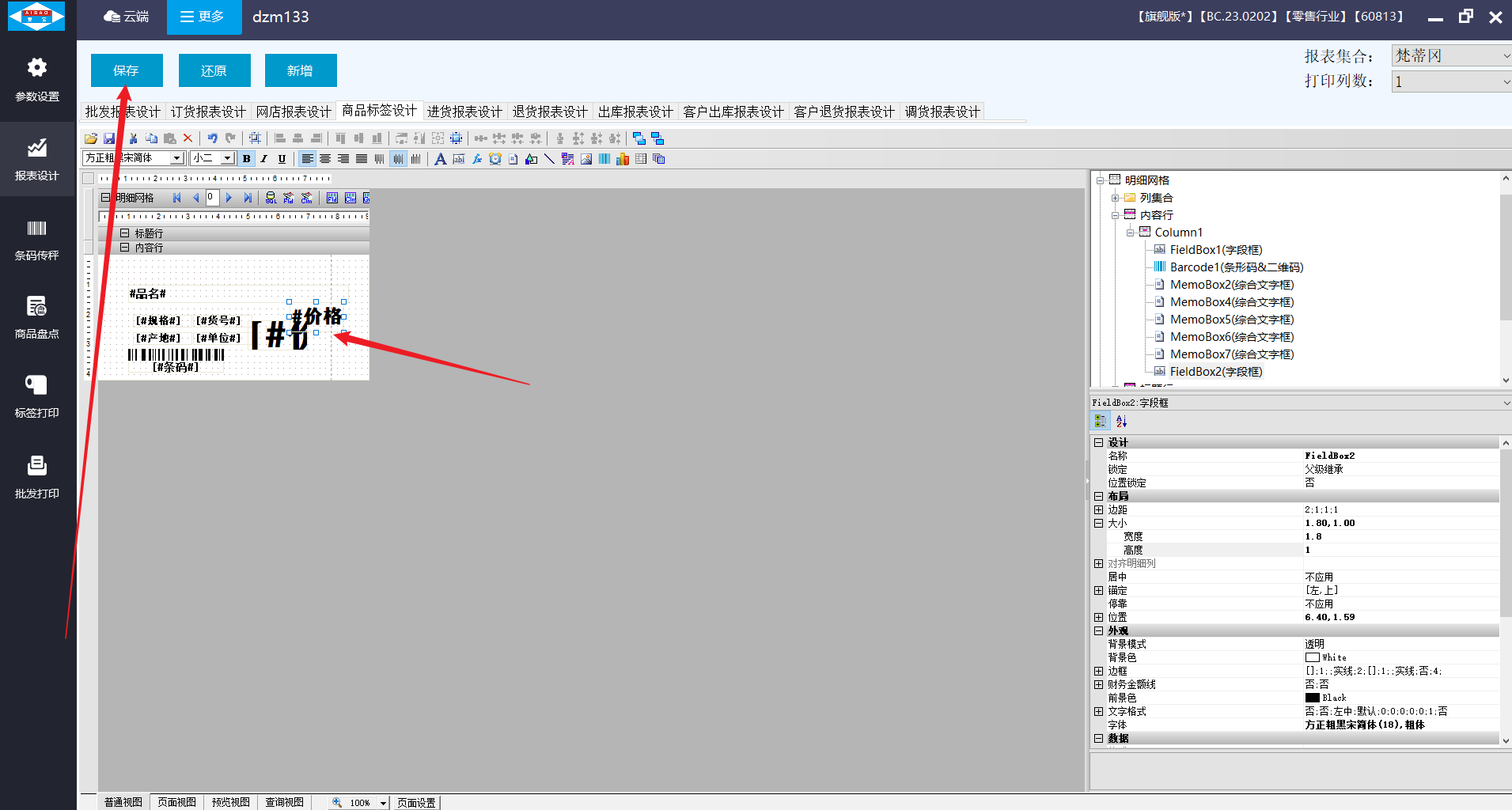Image resolution: width=1512 pixels, height=810 pixels.
Task: Click the 云端 button
Action: (x=127, y=17)
